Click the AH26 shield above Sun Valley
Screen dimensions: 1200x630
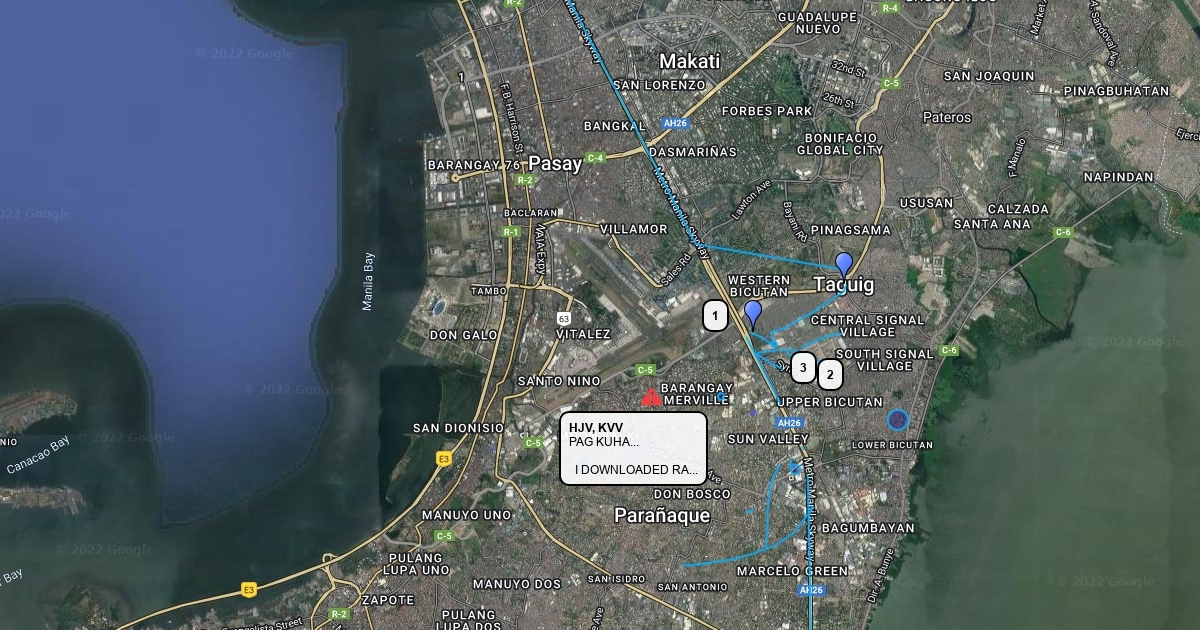pos(789,423)
